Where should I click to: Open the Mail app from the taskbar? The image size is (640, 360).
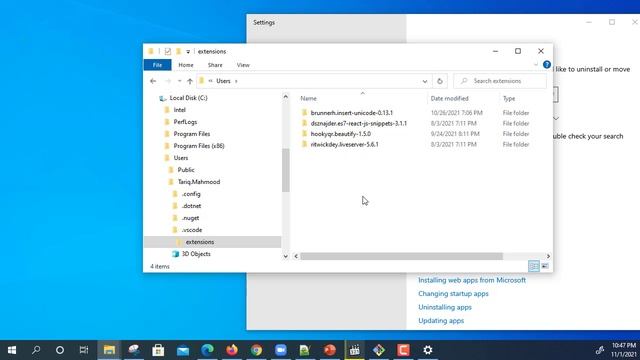tap(183, 350)
